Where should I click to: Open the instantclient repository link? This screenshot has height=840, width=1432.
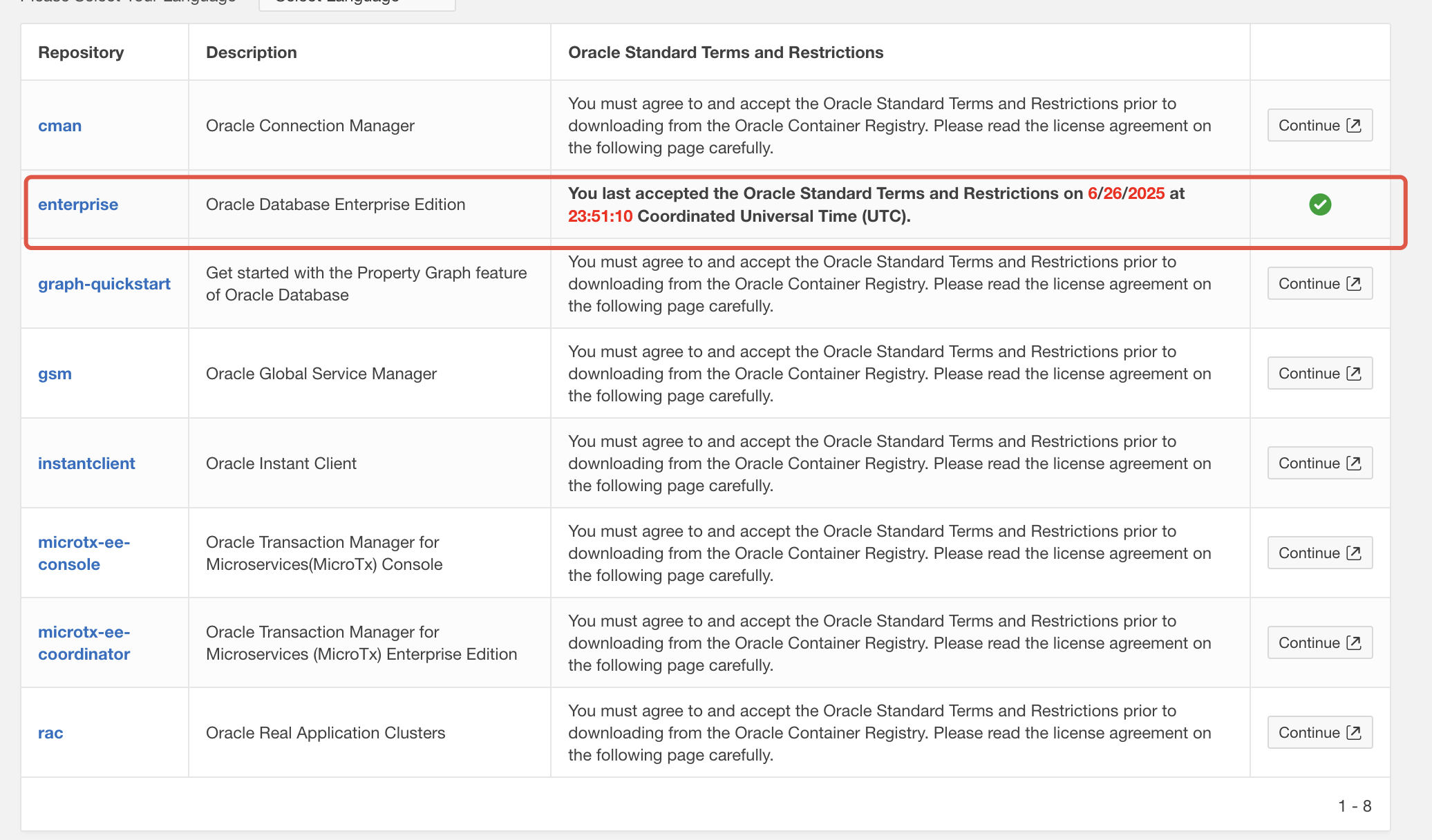click(86, 464)
